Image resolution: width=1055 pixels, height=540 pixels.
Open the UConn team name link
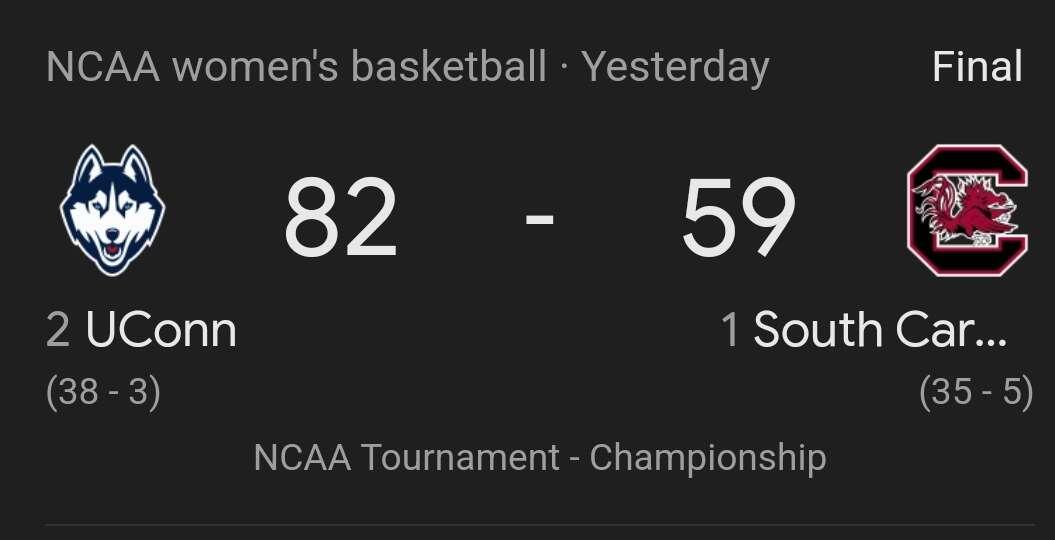pos(161,331)
